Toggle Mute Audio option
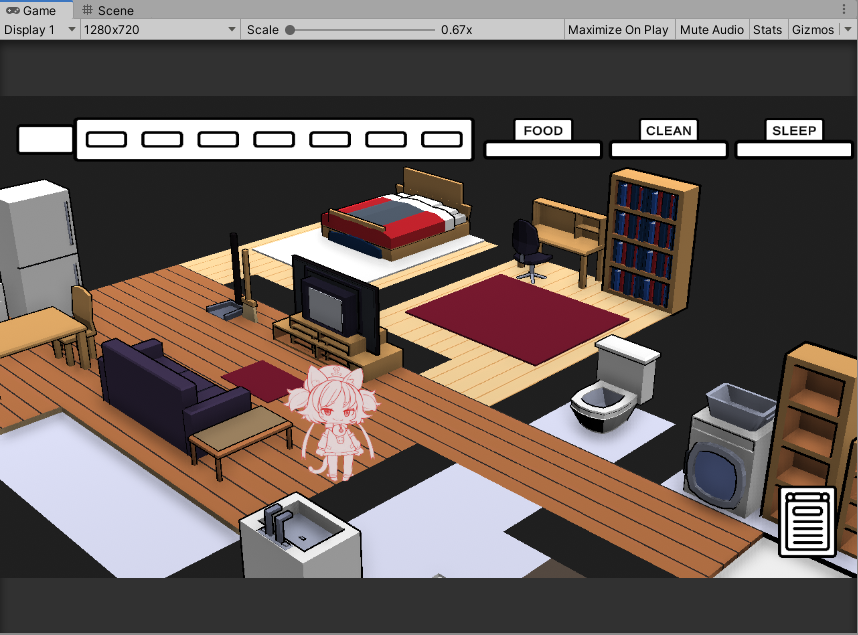The width and height of the screenshot is (858, 635). tap(711, 30)
